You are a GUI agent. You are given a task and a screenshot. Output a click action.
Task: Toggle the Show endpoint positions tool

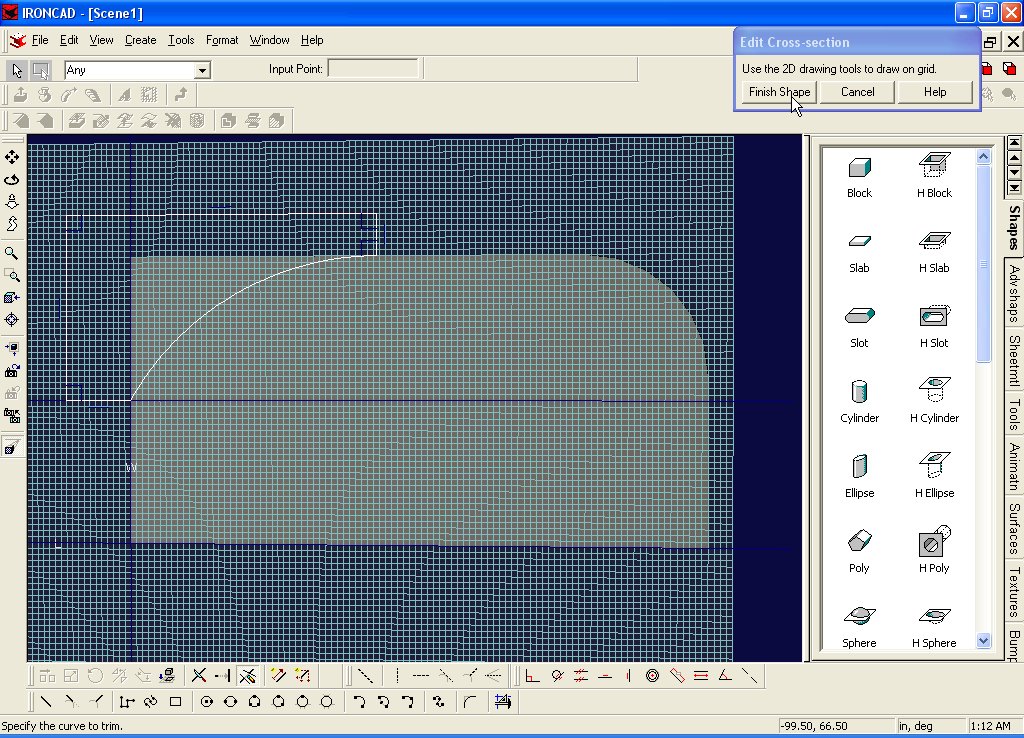click(x=302, y=675)
